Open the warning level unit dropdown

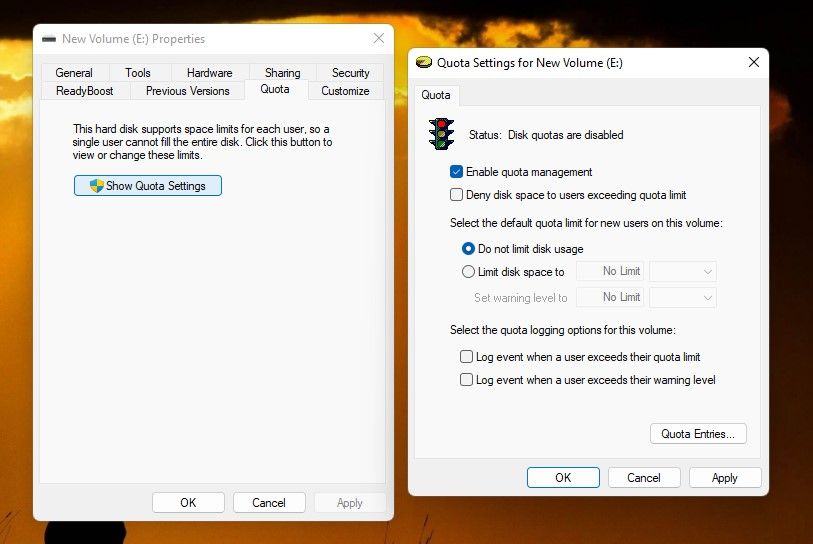tap(683, 298)
